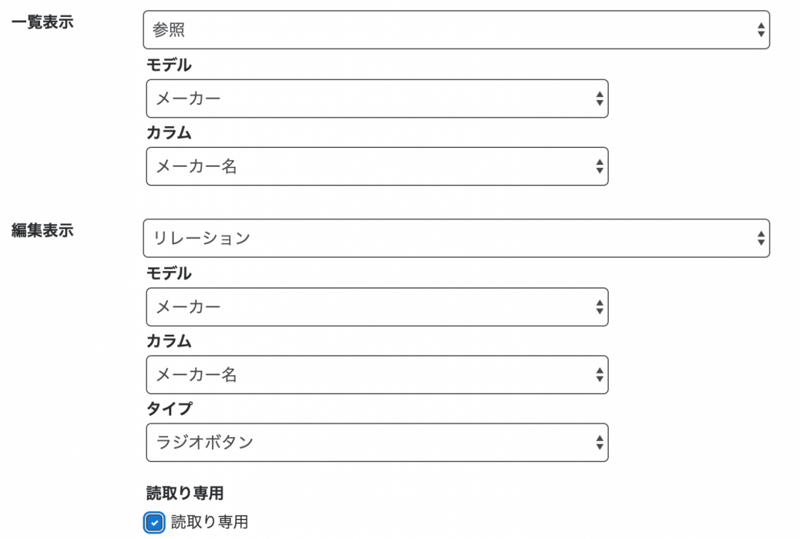Click the arrows icon on the ラジオボタン select
Viewport: 800px width, 539px height.
599,442
